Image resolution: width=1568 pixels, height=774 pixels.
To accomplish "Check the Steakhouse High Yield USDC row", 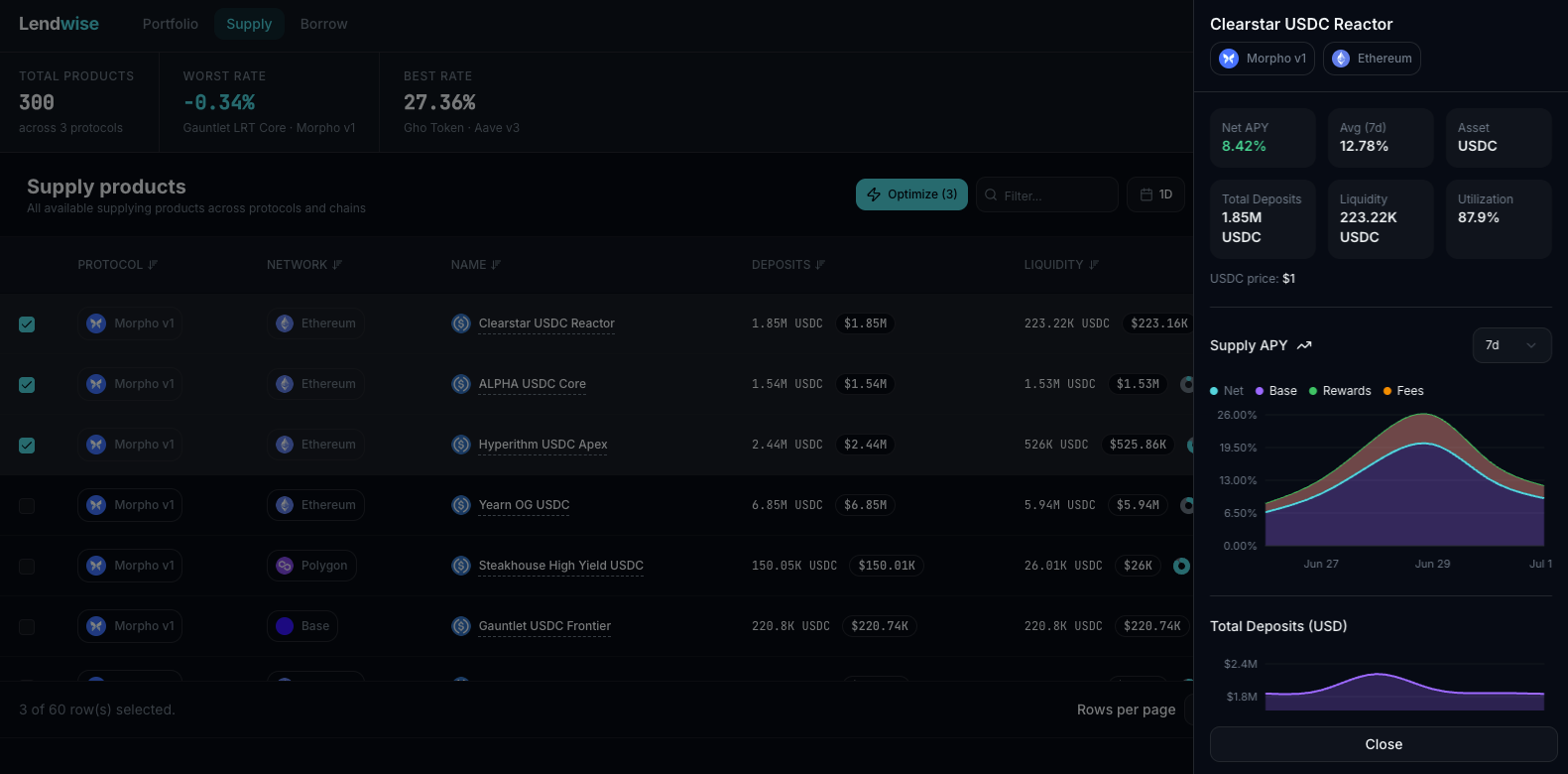I will (x=27, y=567).
